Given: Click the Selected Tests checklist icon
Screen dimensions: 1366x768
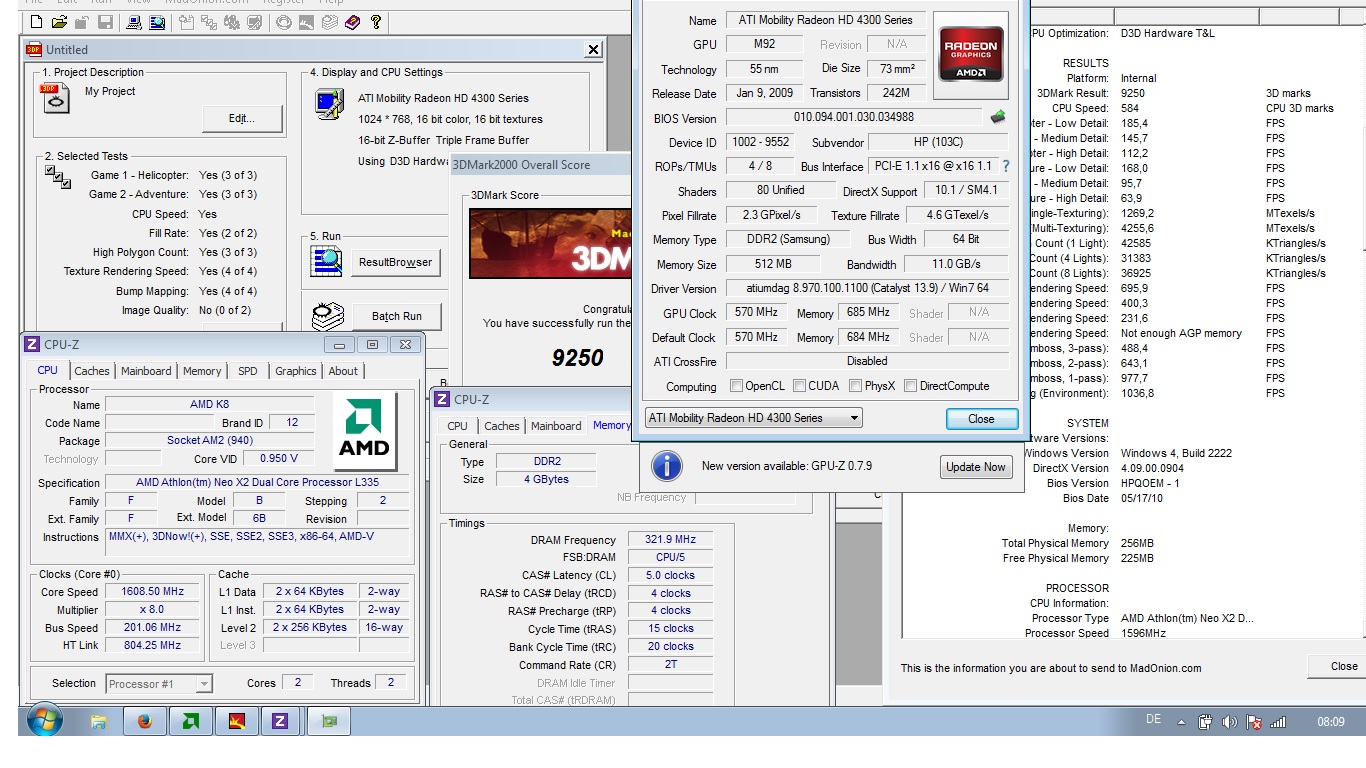Looking at the screenshot, I should (57, 177).
